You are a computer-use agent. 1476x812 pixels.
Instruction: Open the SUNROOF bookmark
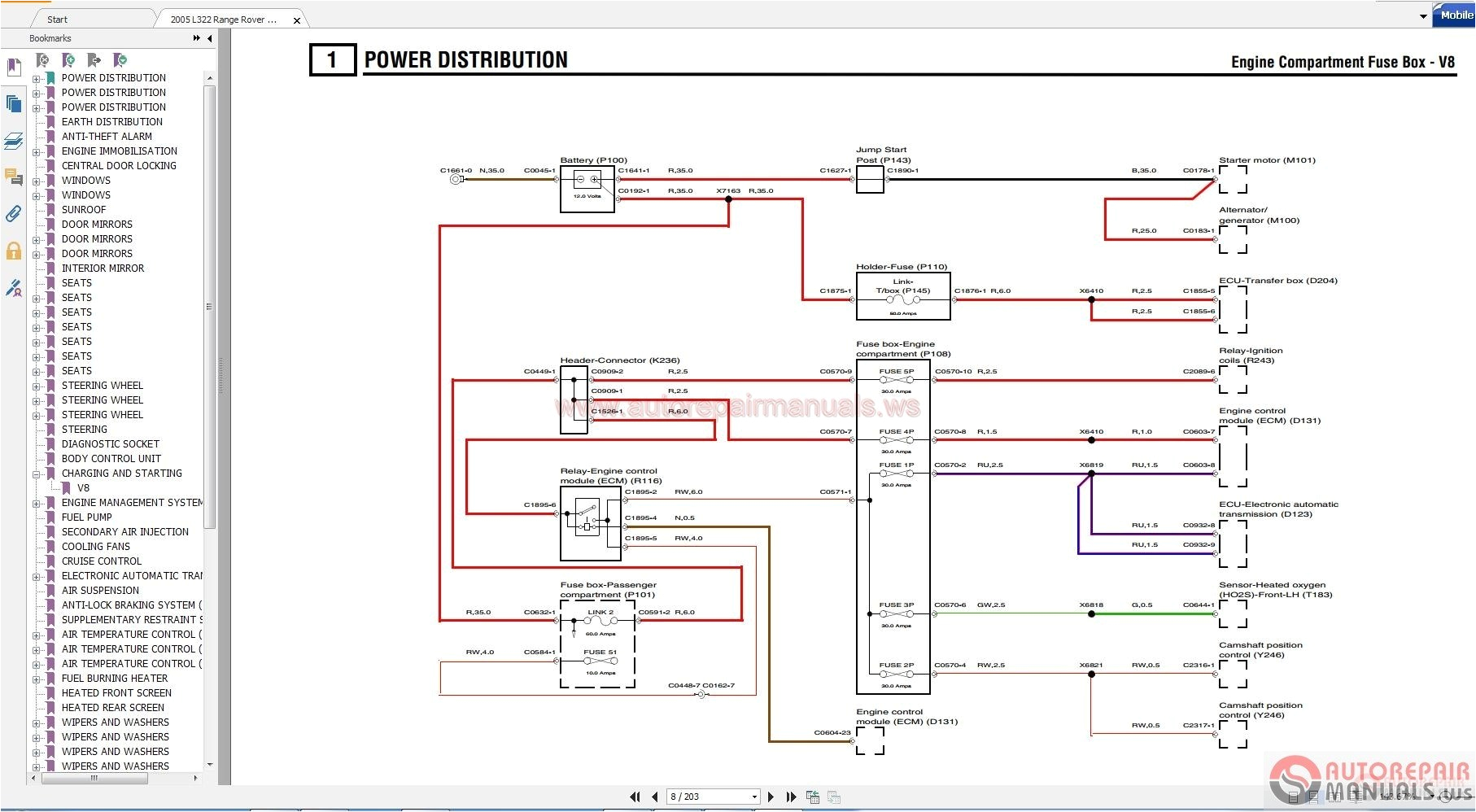pyautogui.click(x=85, y=209)
